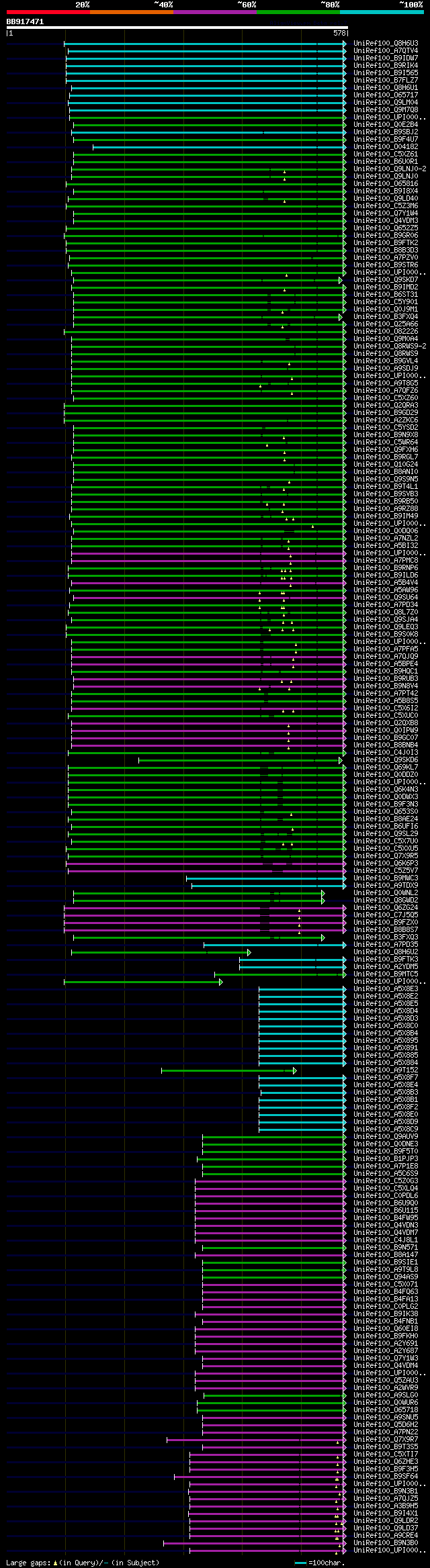Select label UniRef100_A2YDM5
This screenshot has height=1568, width=430.
click(386, 966)
